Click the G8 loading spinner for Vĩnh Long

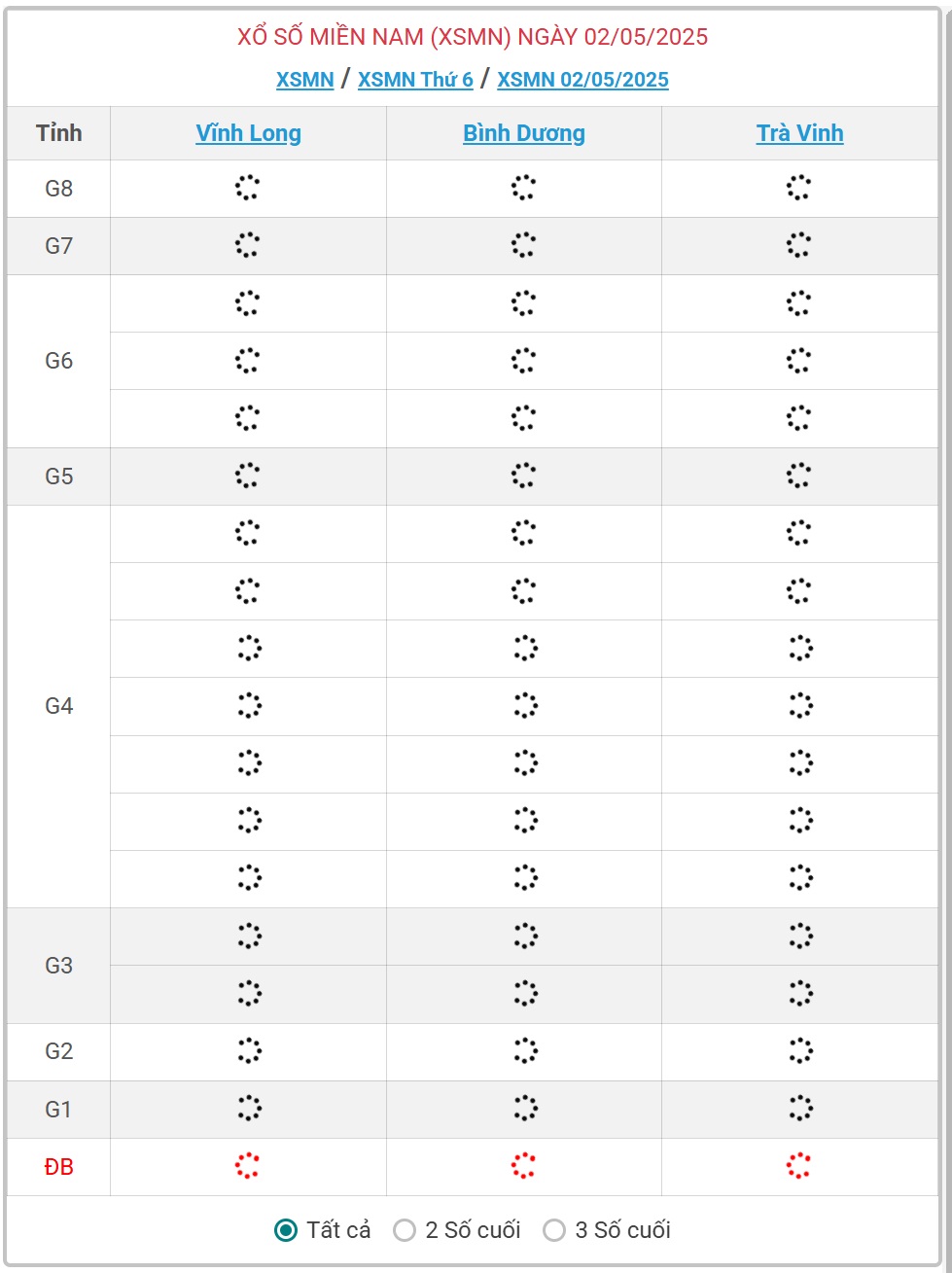tap(248, 188)
